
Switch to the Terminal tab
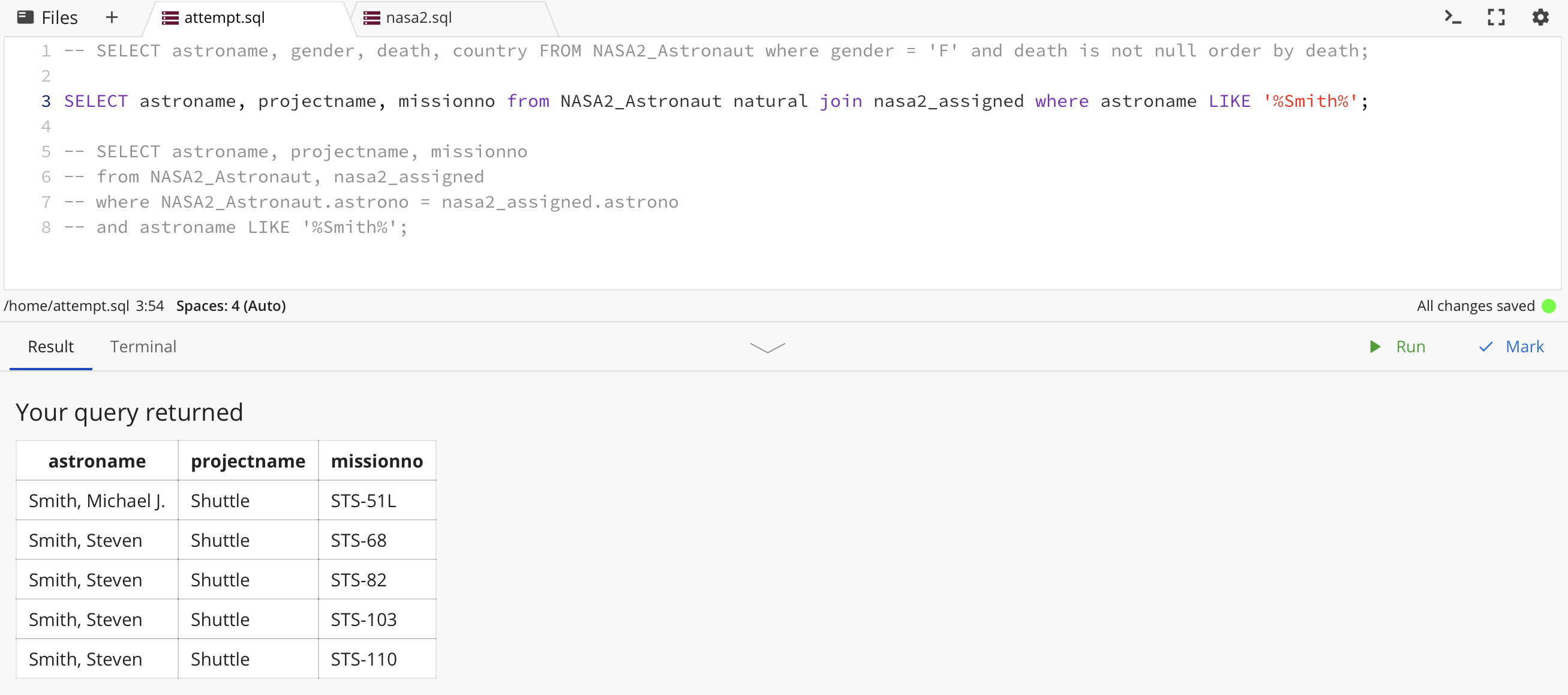coord(143,346)
